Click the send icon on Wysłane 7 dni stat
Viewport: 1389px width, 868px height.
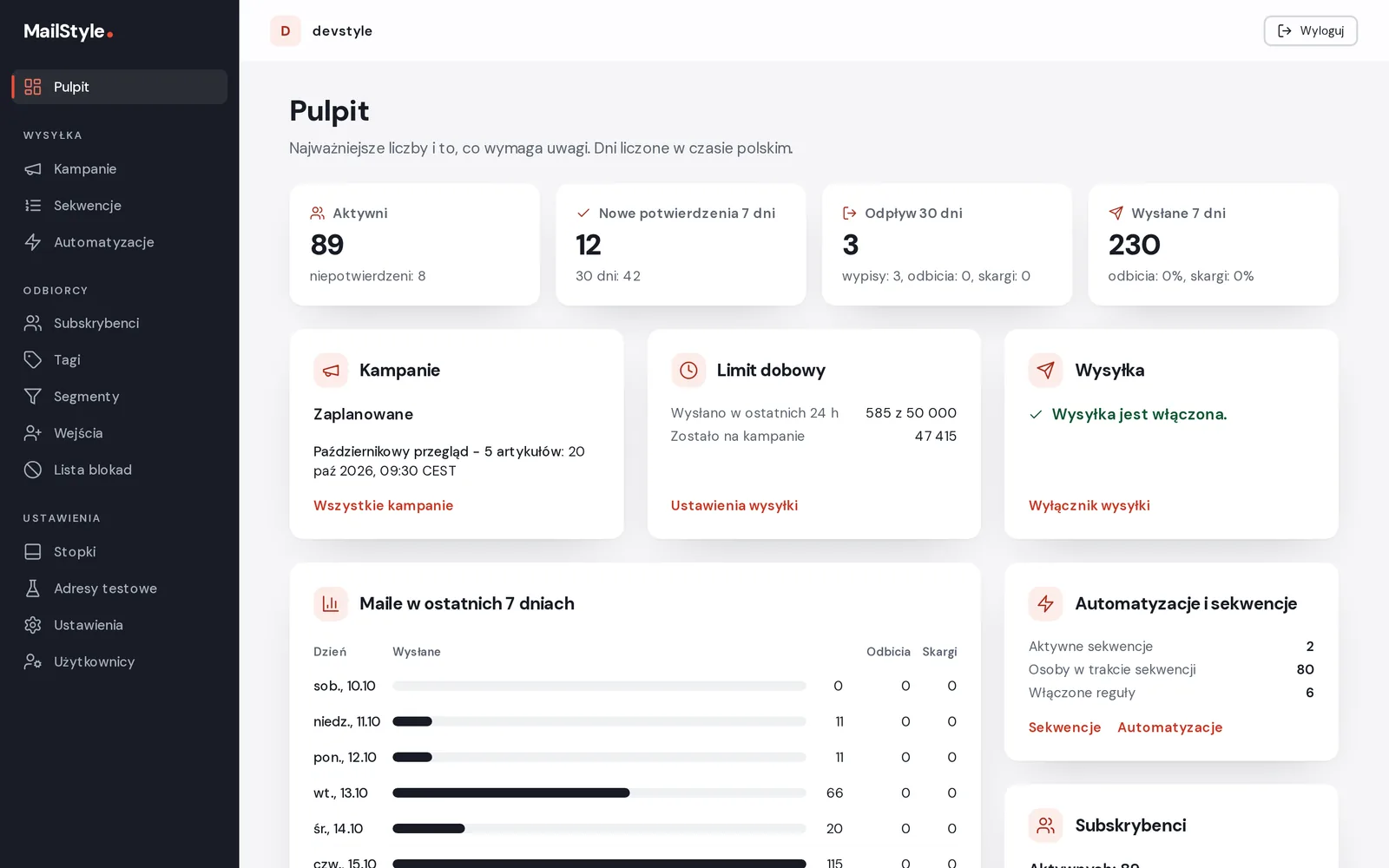pos(1116,214)
